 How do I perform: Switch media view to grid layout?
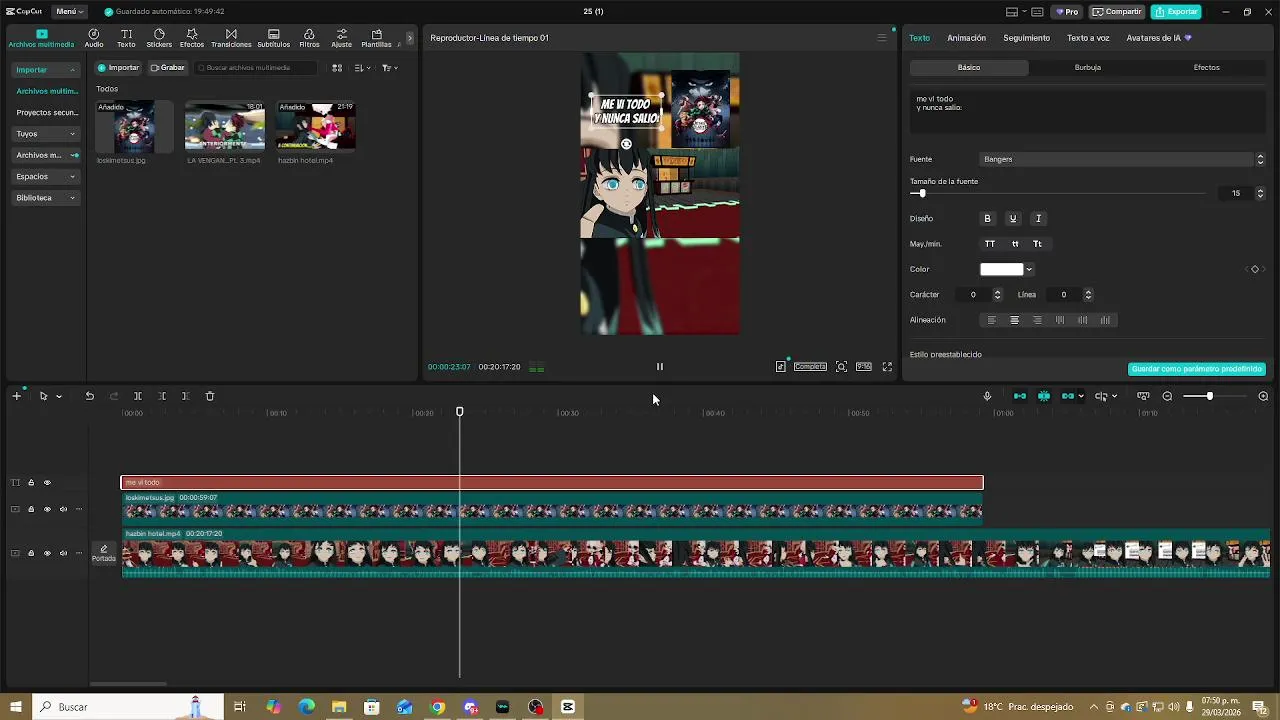337,68
